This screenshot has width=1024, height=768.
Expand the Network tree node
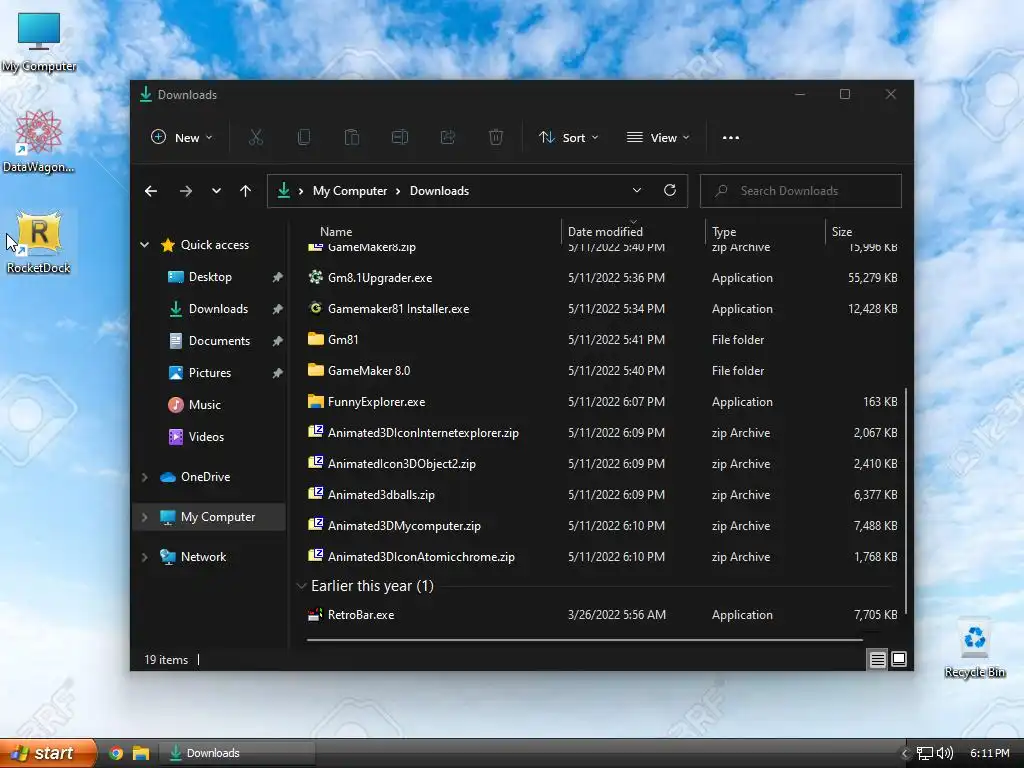pos(144,557)
